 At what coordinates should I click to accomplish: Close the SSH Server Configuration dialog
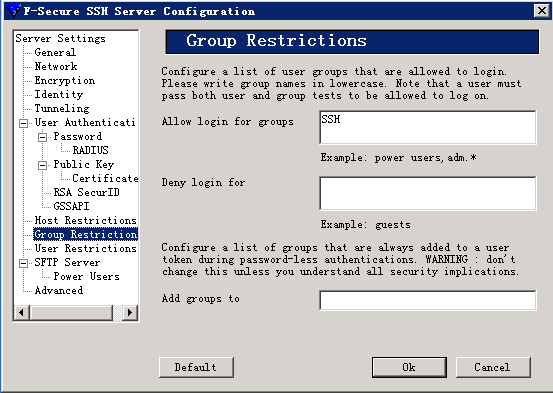click(541, 11)
